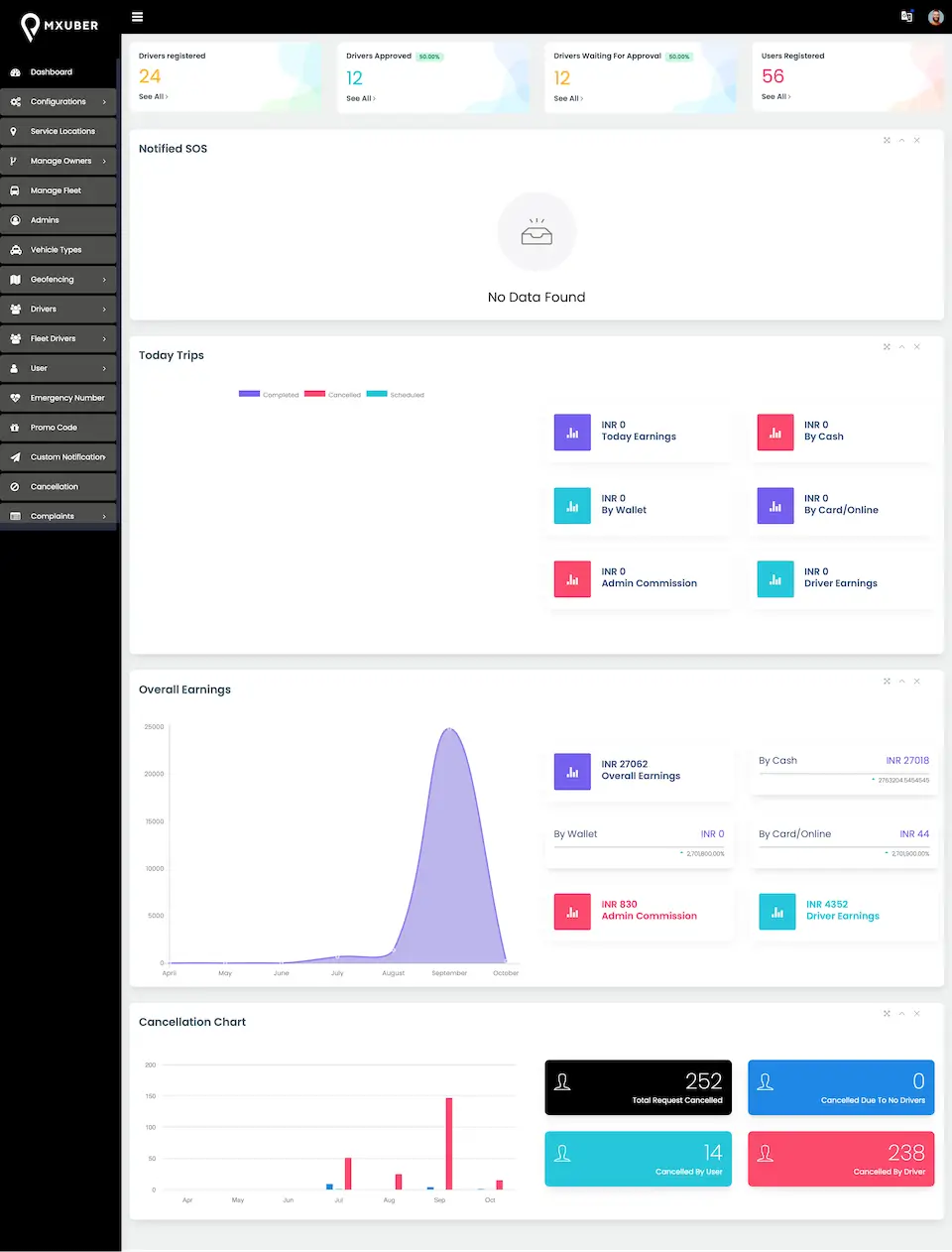The width and height of the screenshot is (952, 1252).
Task: Toggle the Overall Earnings panel collapse arrow
Action: (x=901, y=682)
